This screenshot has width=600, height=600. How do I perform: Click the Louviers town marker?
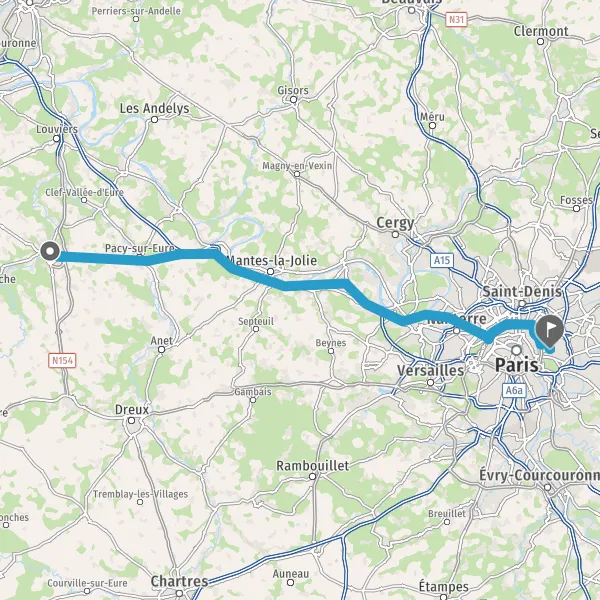tap(57, 139)
